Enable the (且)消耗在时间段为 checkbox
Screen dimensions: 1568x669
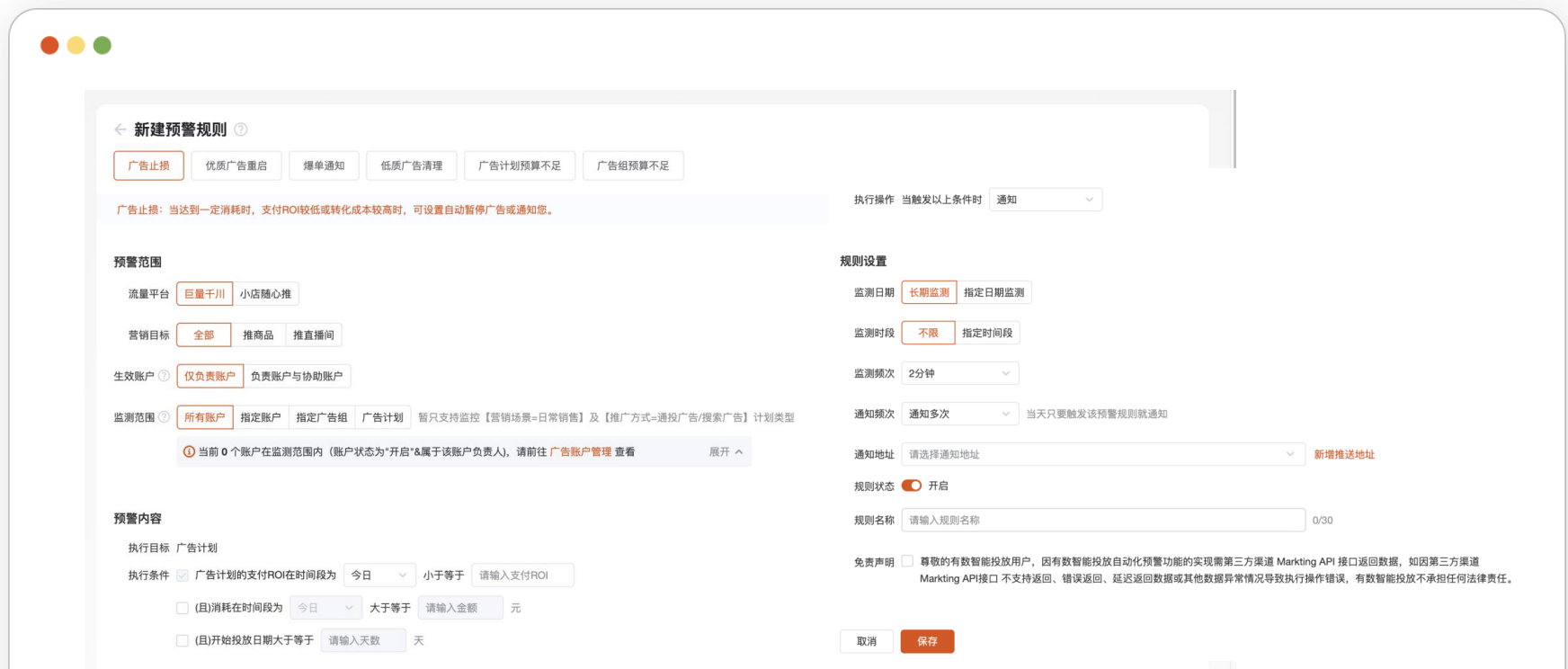tap(183, 608)
